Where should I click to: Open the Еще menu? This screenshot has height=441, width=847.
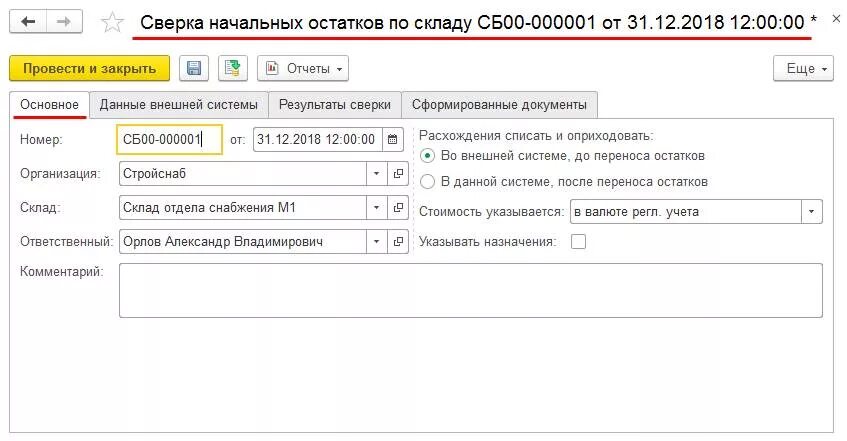(x=803, y=68)
